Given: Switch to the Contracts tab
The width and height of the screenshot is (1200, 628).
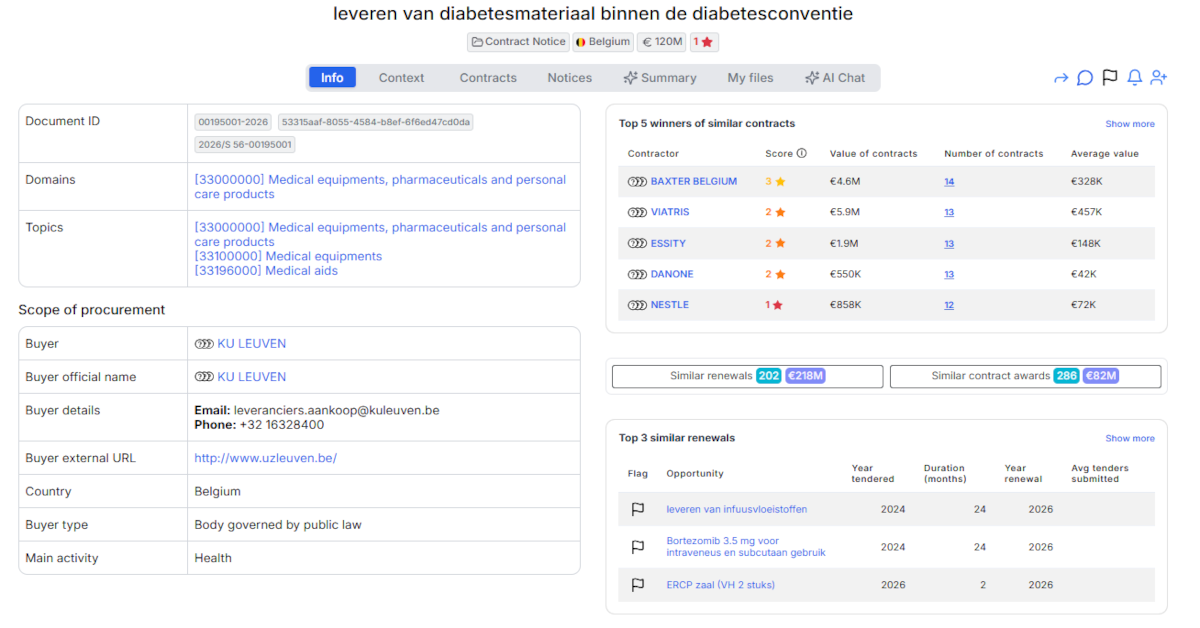Looking at the screenshot, I should click(488, 77).
